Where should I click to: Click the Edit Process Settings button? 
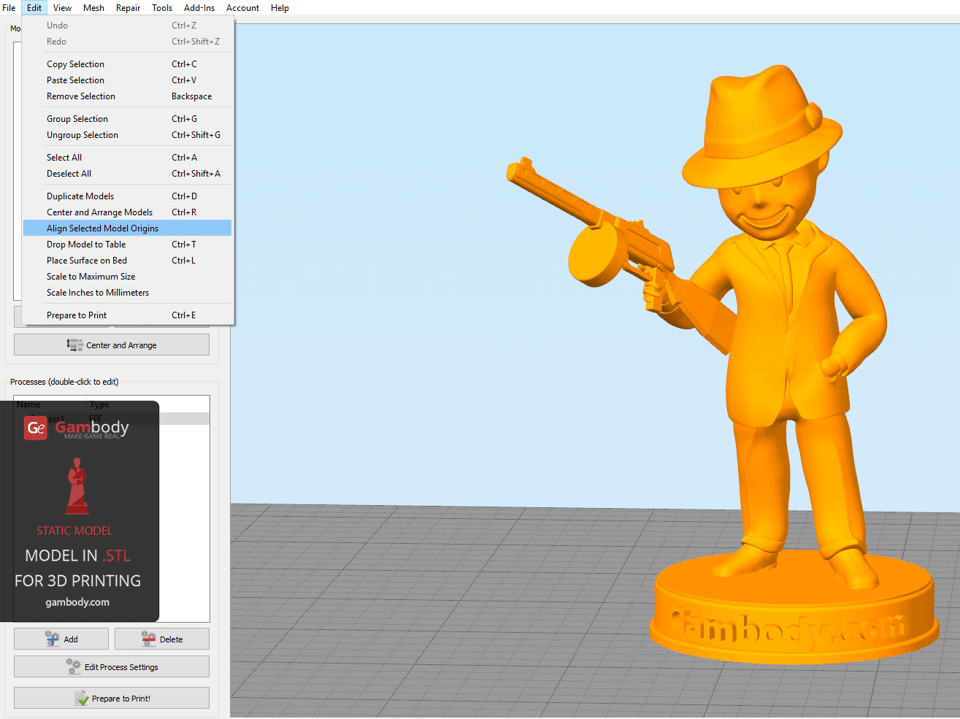[110, 666]
